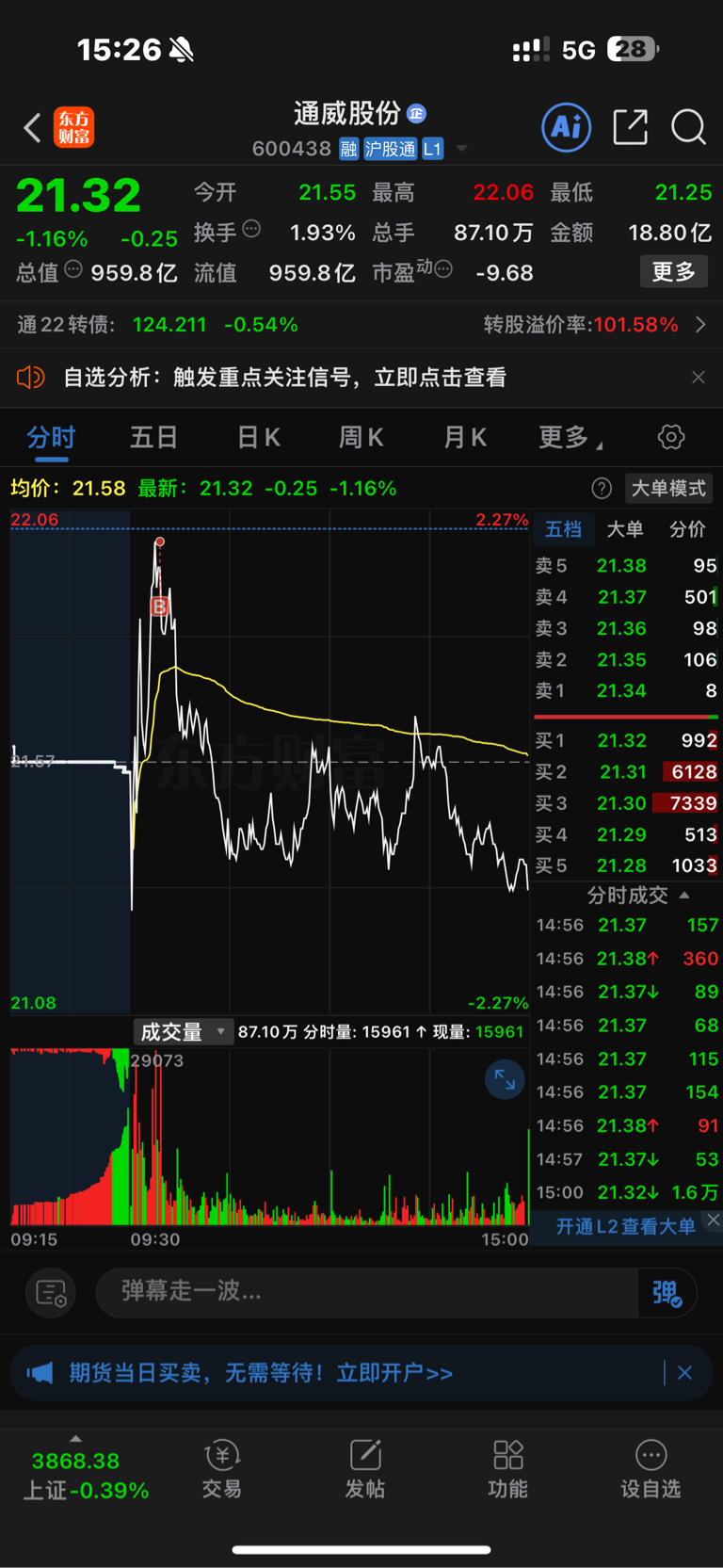Open 更多 quote details button

click(x=674, y=272)
